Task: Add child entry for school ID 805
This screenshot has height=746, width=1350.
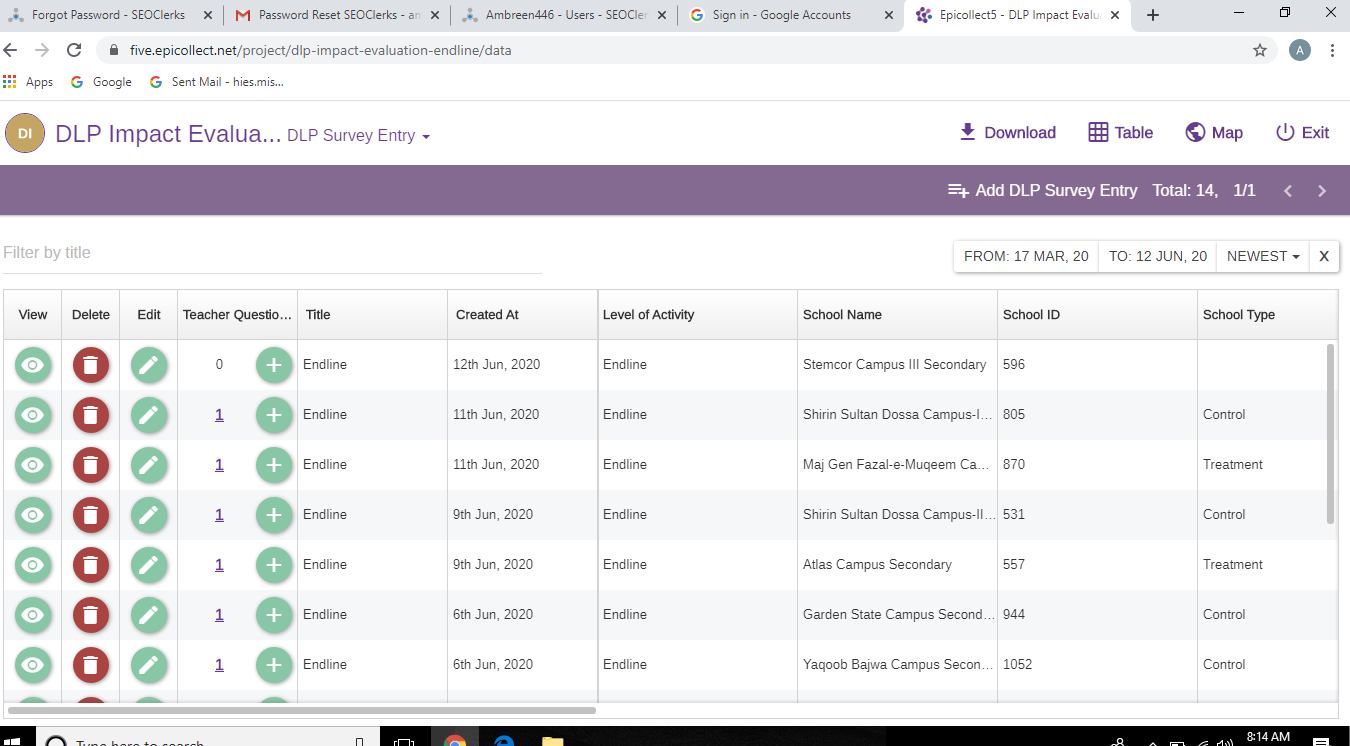Action: (274, 415)
